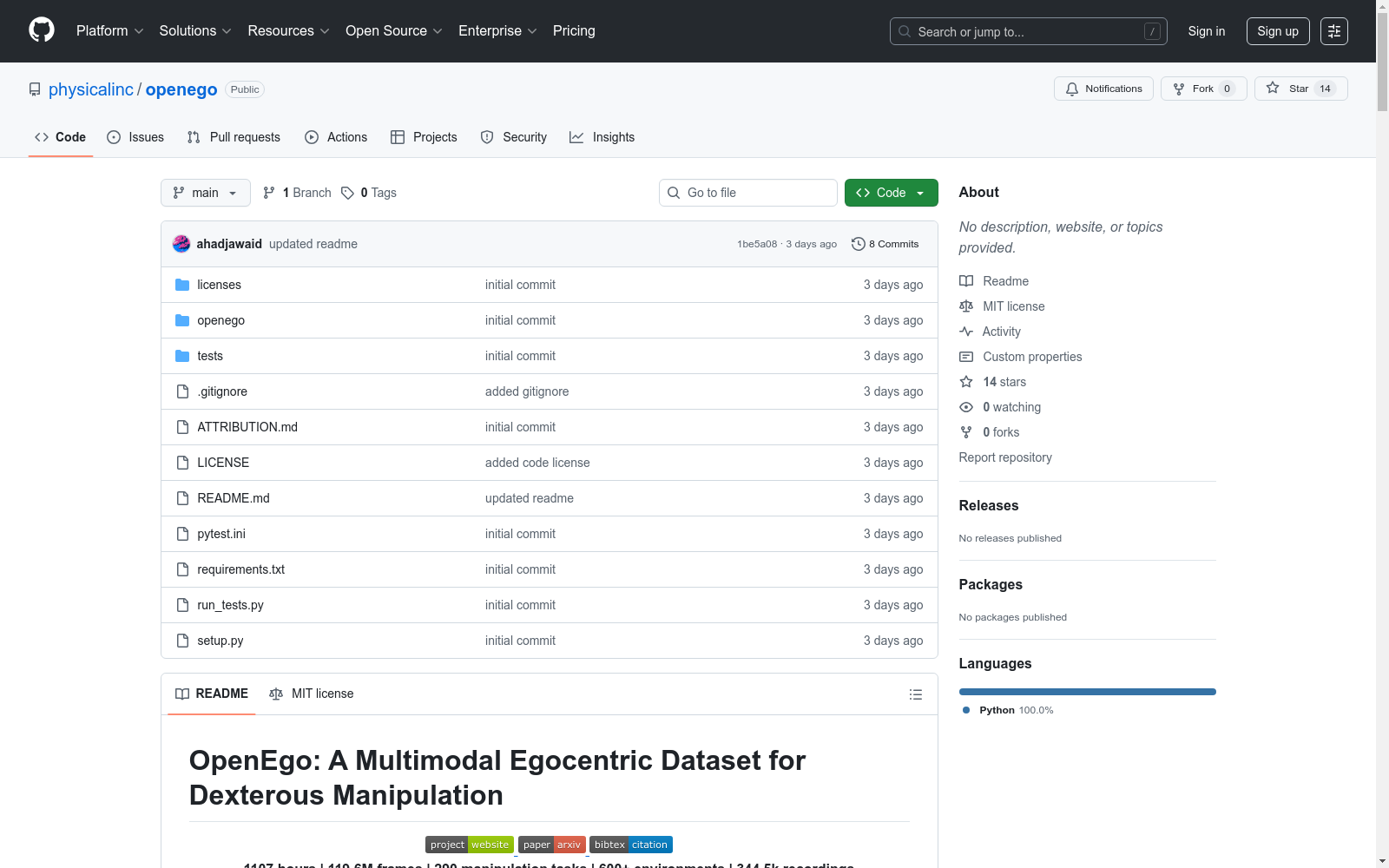
Task: Fork this repository
Action: [x=1203, y=89]
